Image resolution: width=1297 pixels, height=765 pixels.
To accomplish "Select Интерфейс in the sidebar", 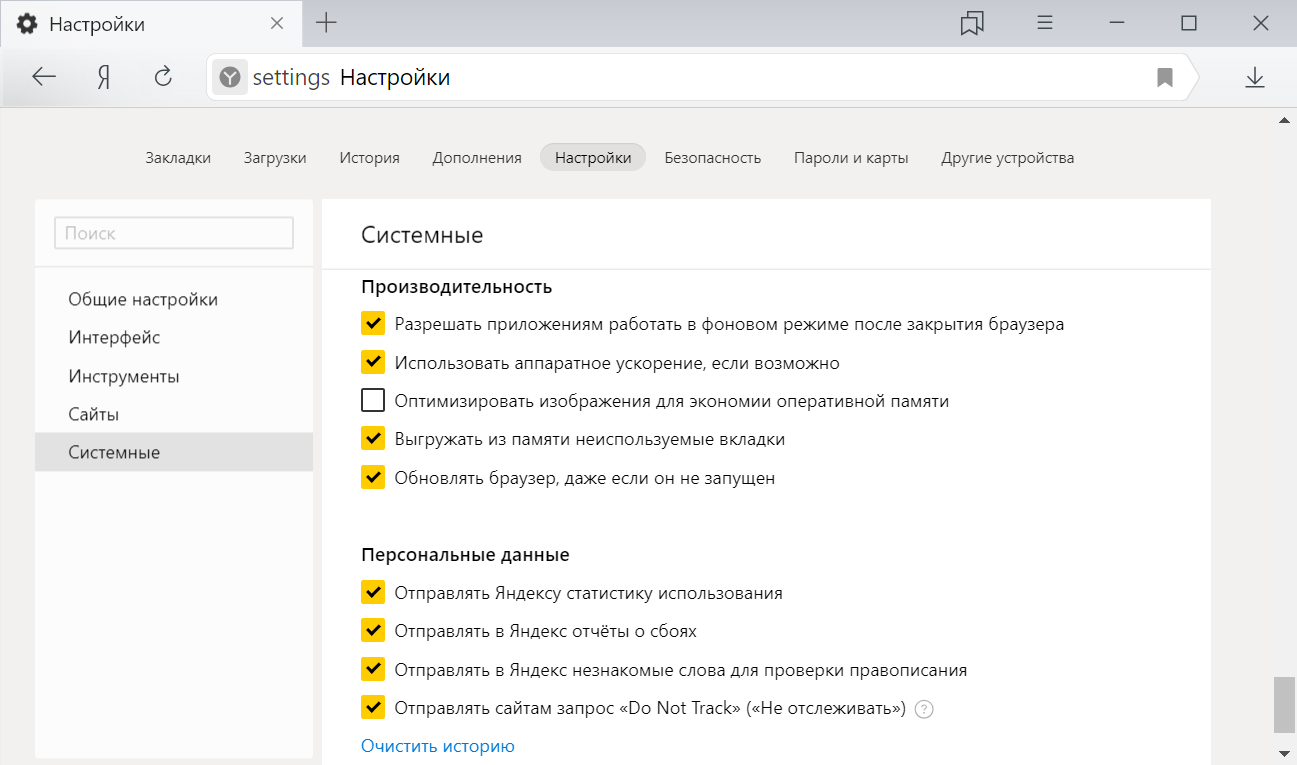I will 174,338.
